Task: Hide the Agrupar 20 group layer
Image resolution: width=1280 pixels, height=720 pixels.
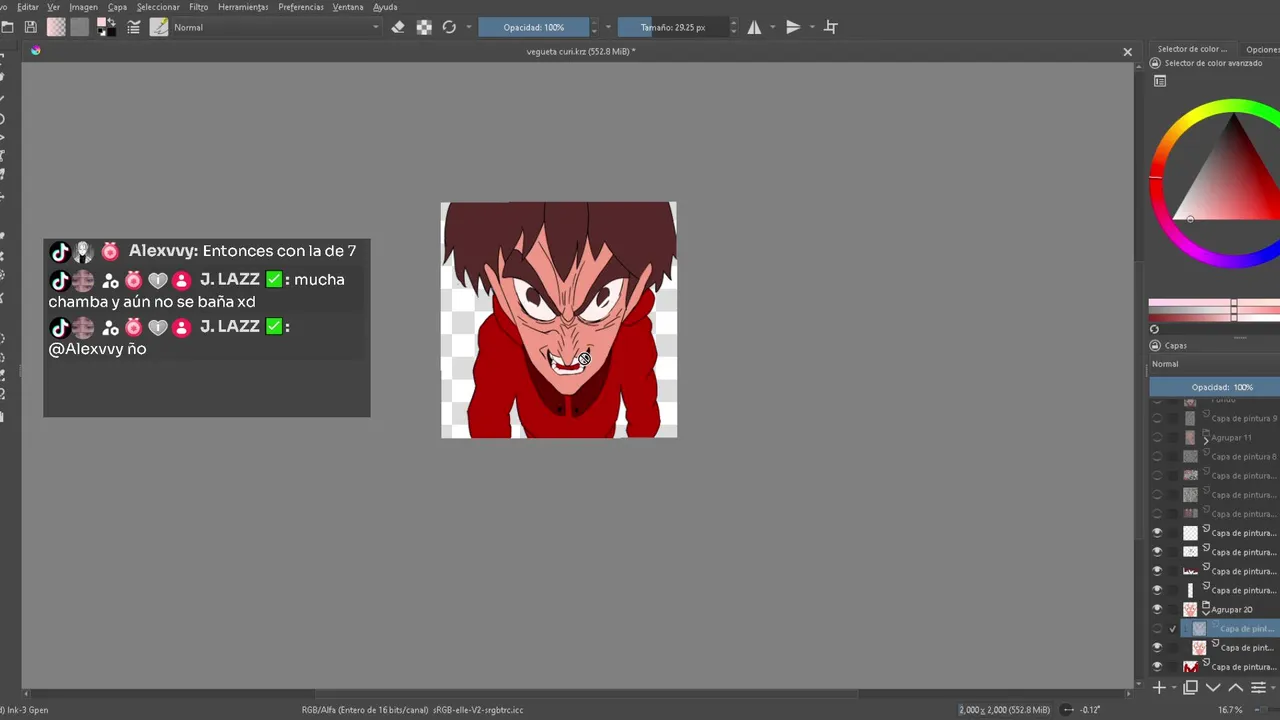Action: click(x=1157, y=609)
